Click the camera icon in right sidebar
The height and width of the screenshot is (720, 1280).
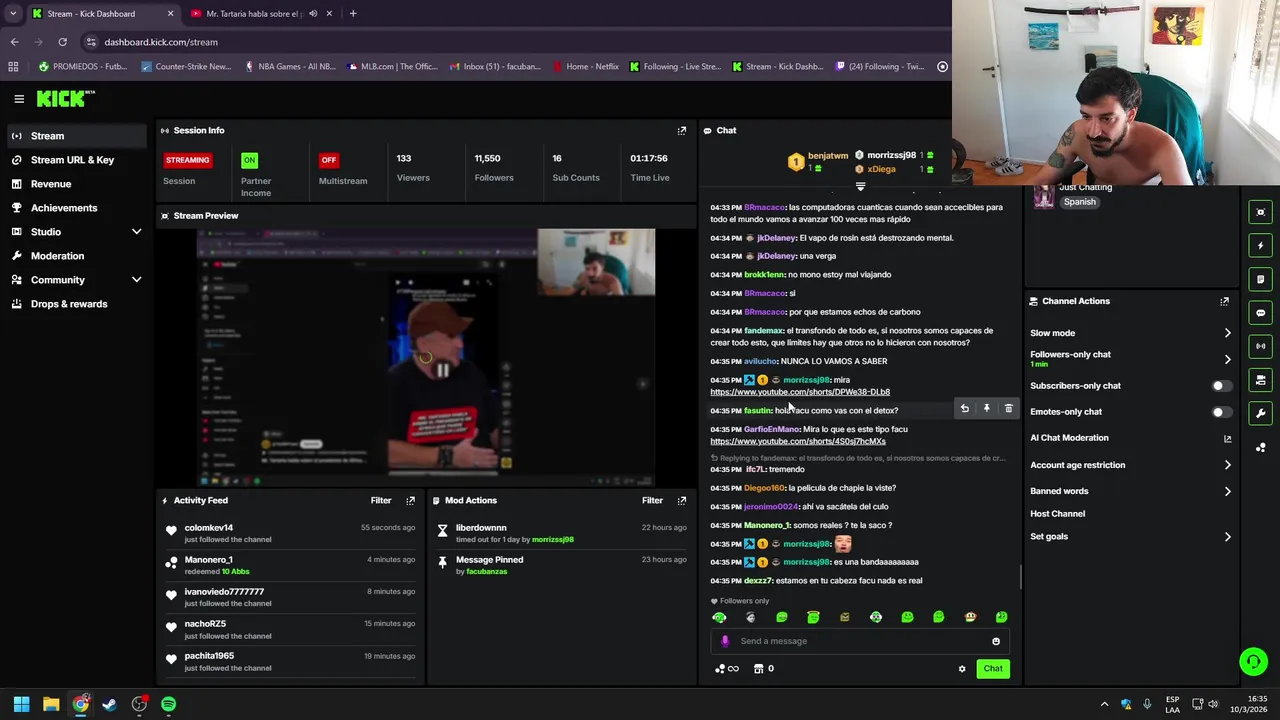(1261, 380)
